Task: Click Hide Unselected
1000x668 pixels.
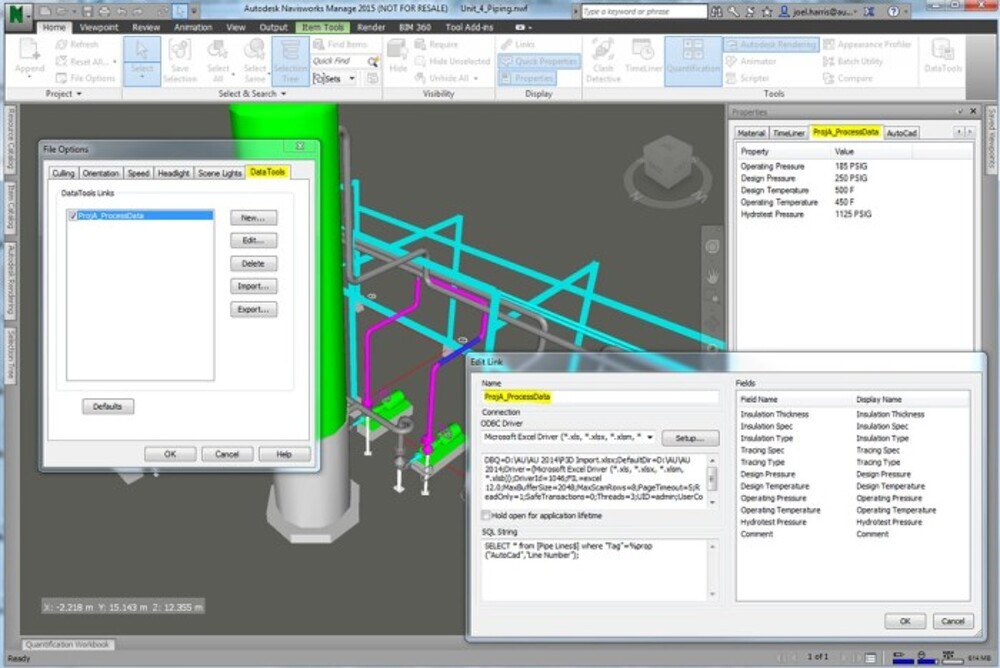Action: click(453, 61)
